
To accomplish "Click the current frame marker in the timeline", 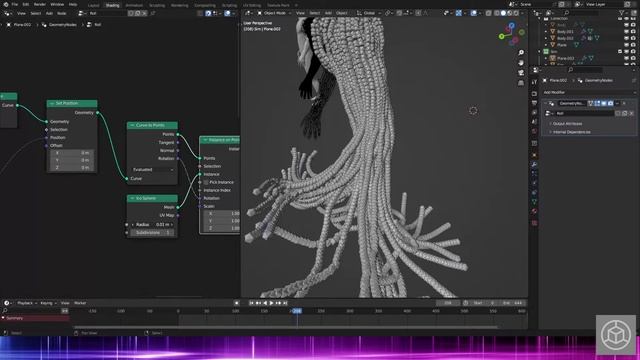I will 297,311.
